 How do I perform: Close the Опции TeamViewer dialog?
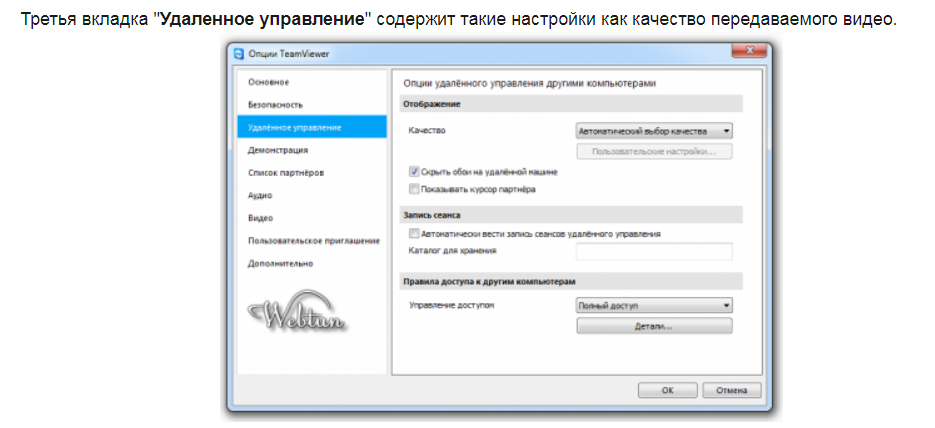tap(748, 50)
